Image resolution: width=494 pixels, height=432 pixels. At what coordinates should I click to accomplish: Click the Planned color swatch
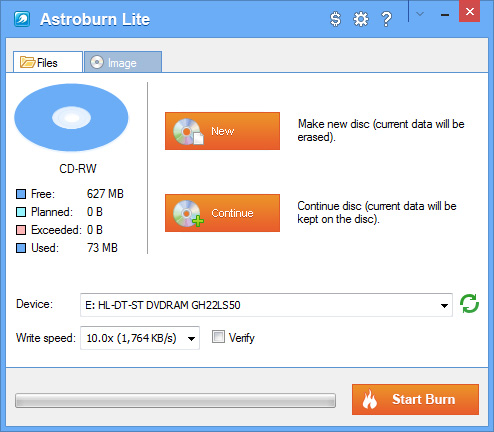(21, 212)
